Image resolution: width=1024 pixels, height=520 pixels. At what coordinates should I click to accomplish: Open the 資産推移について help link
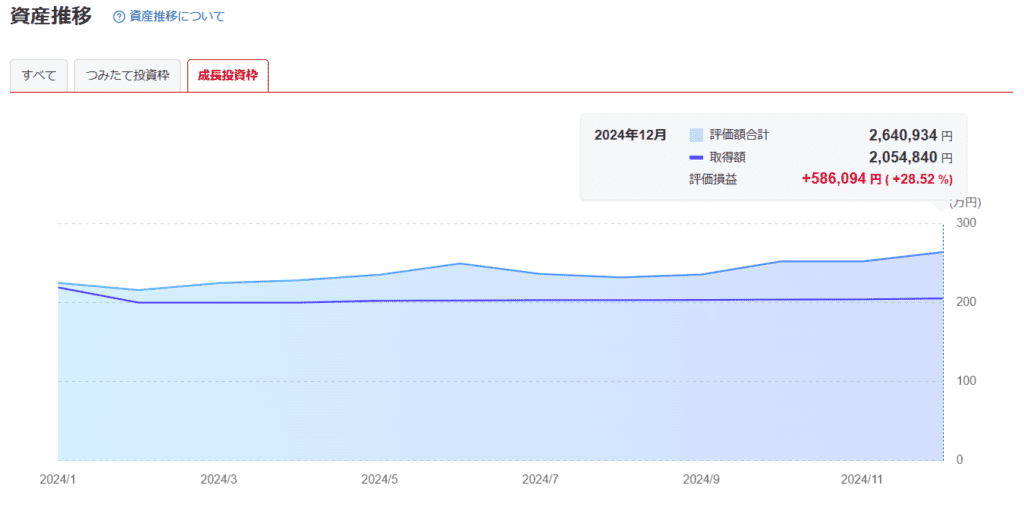coord(176,16)
